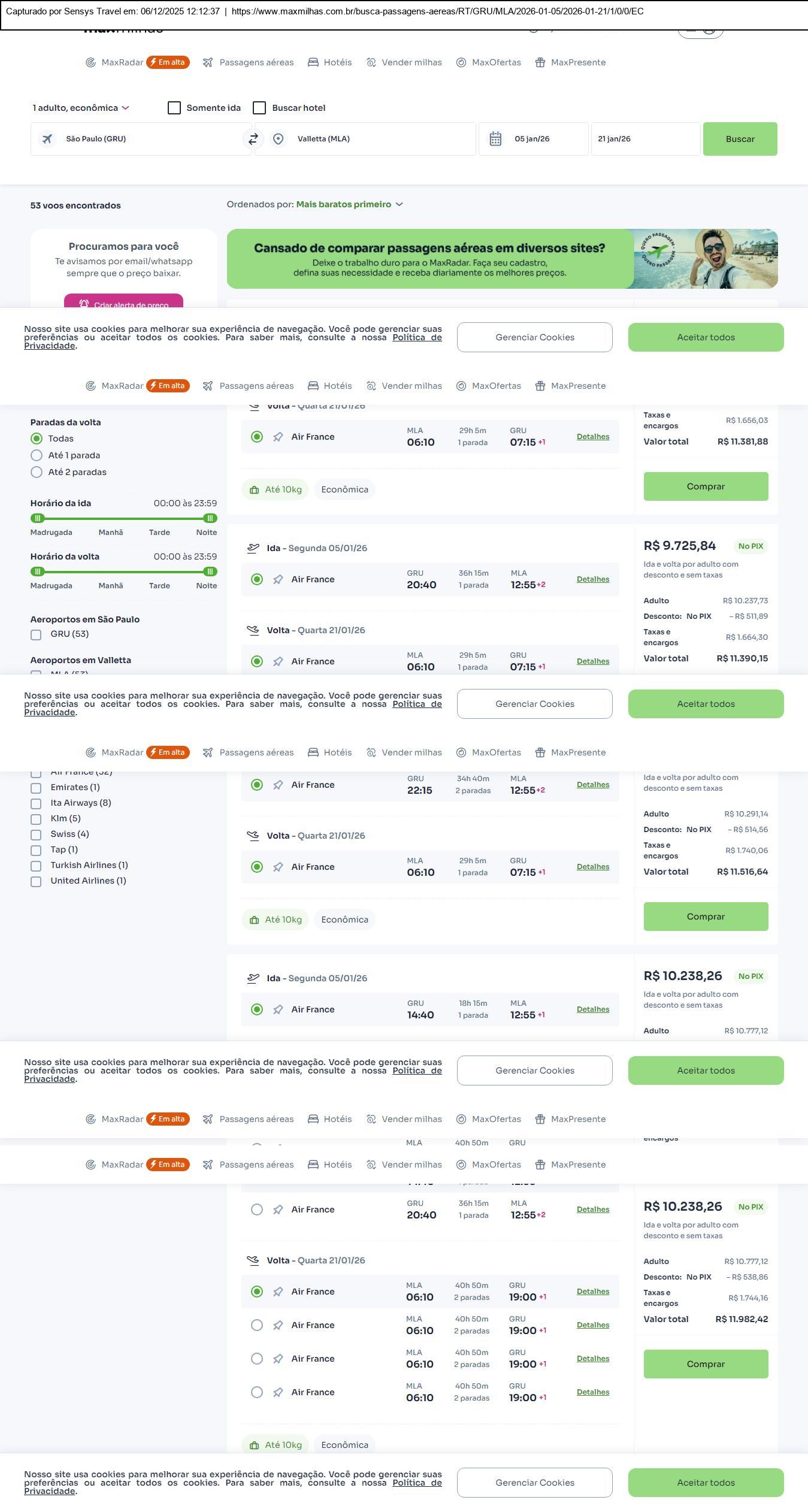The width and height of the screenshot is (808, 1512).
Task: Open the Mais baratos primeiro sort dropdown
Action: click(349, 204)
